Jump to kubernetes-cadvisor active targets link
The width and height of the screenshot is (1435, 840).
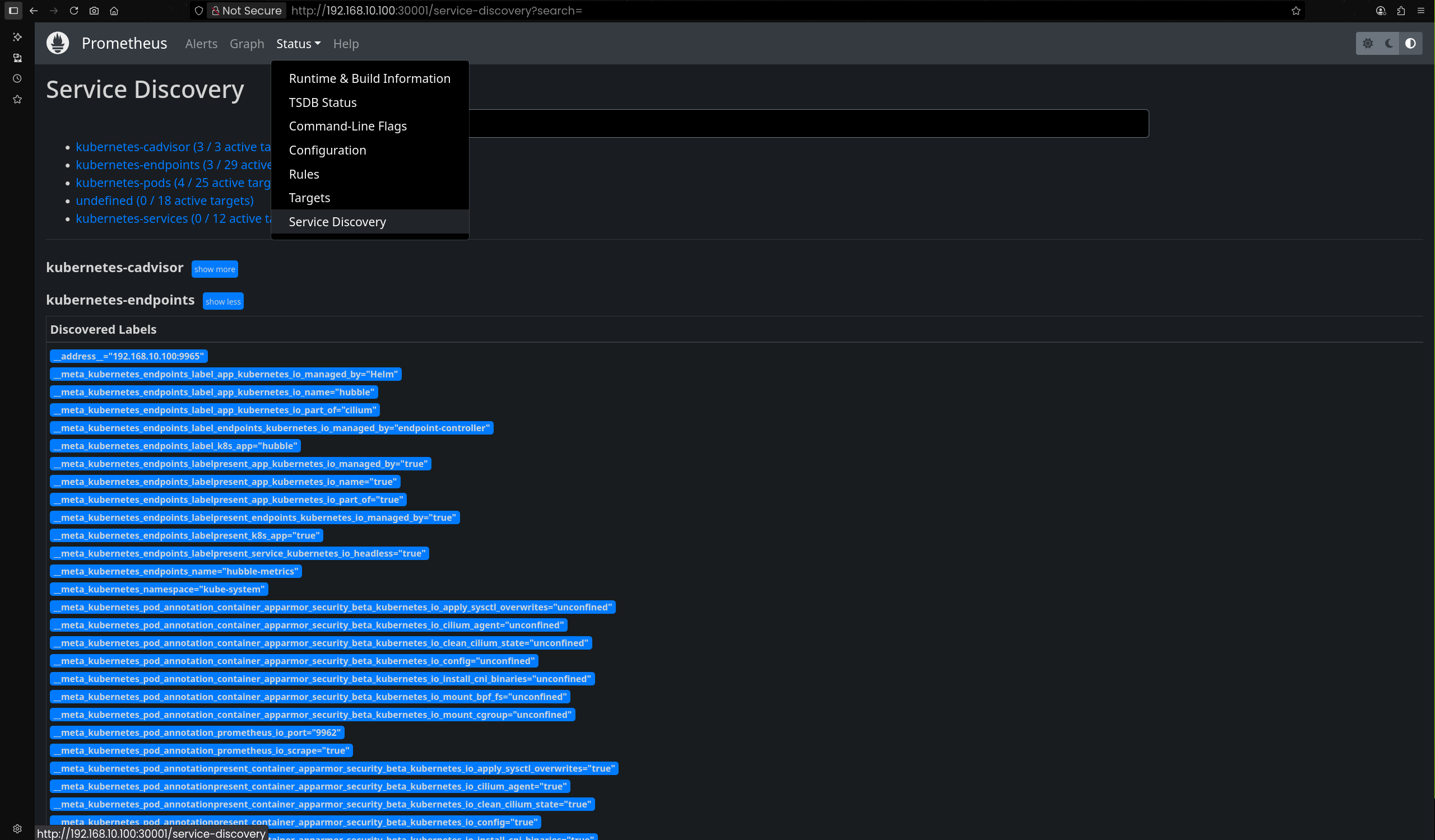pyautogui.click(x=173, y=147)
